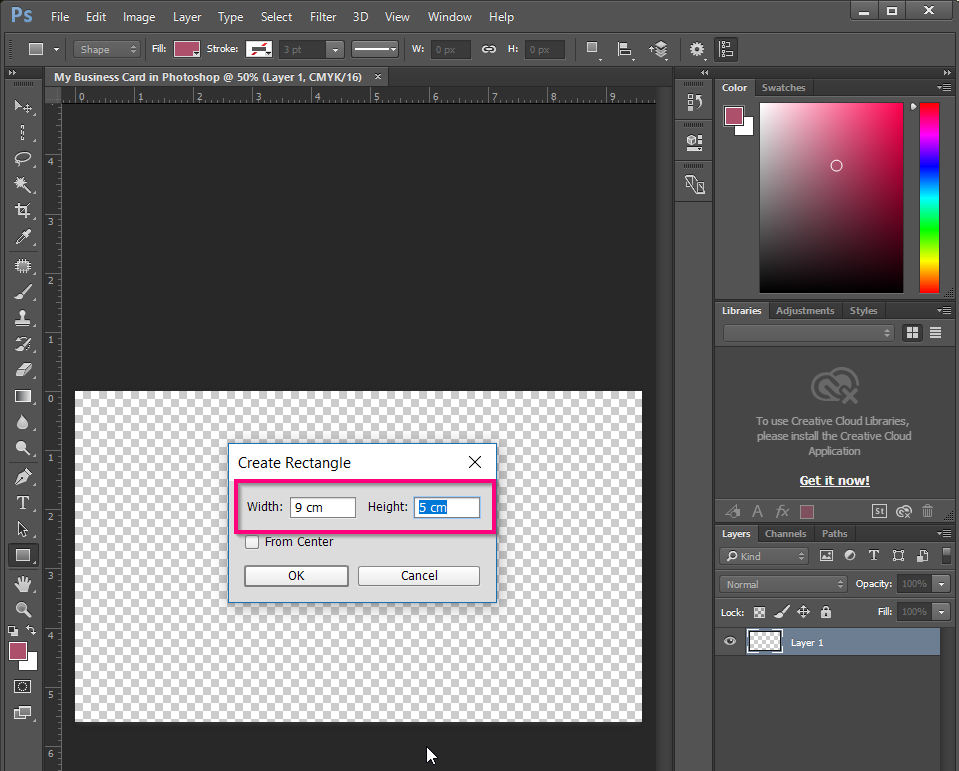This screenshot has height=771, width=959.
Task: Hide Layer 1 using eye icon
Action: click(x=730, y=642)
